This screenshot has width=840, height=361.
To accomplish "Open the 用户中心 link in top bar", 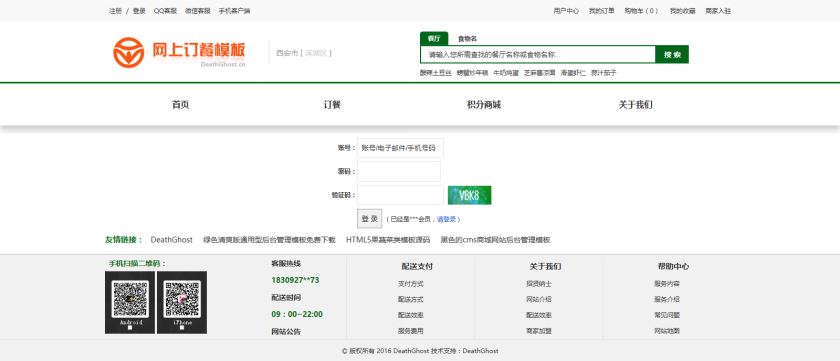I will point(566,11).
